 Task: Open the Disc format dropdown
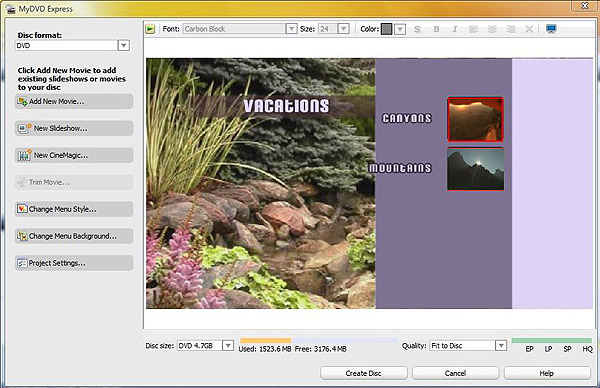point(124,46)
